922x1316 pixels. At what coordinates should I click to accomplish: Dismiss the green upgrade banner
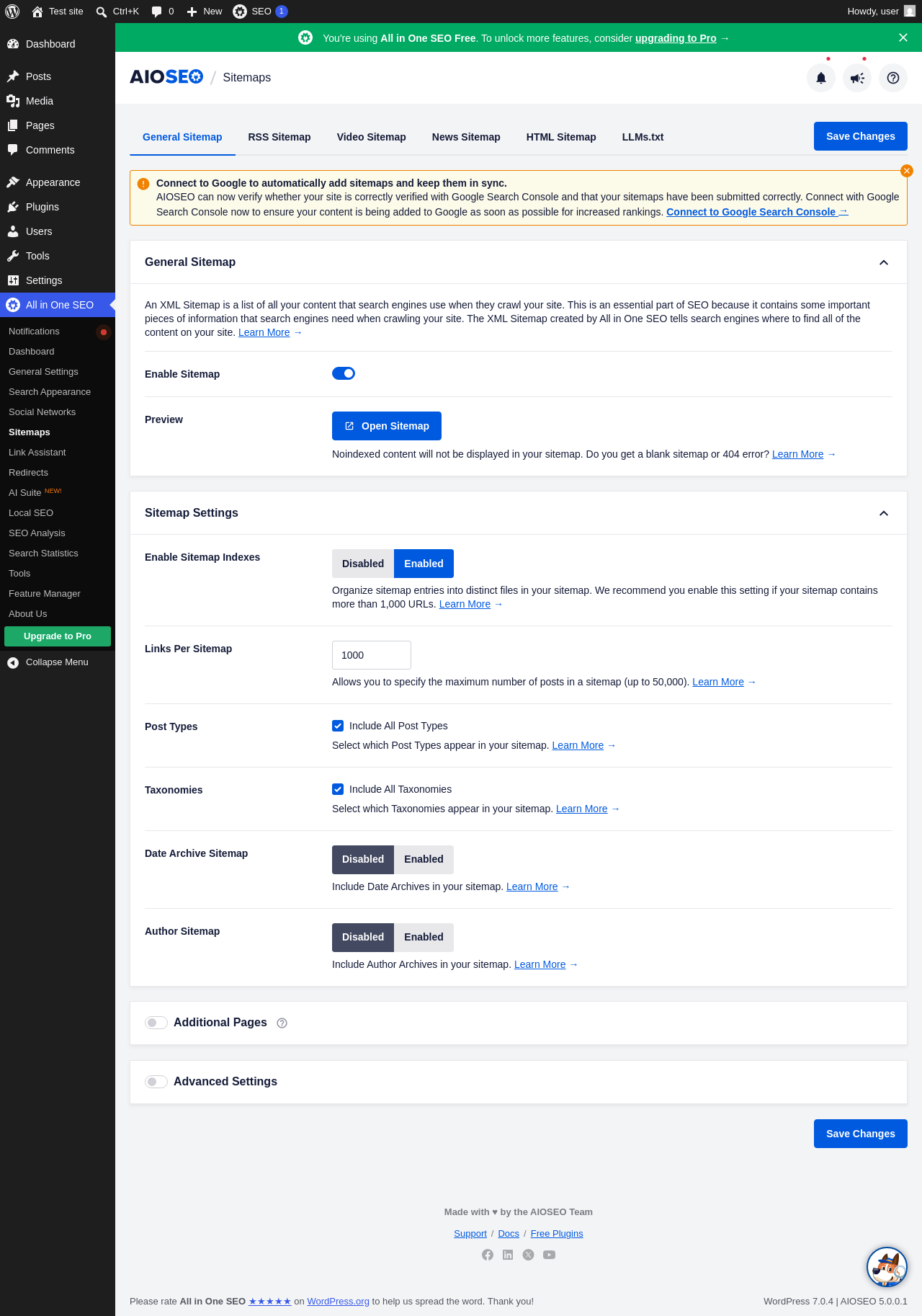[903, 37]
